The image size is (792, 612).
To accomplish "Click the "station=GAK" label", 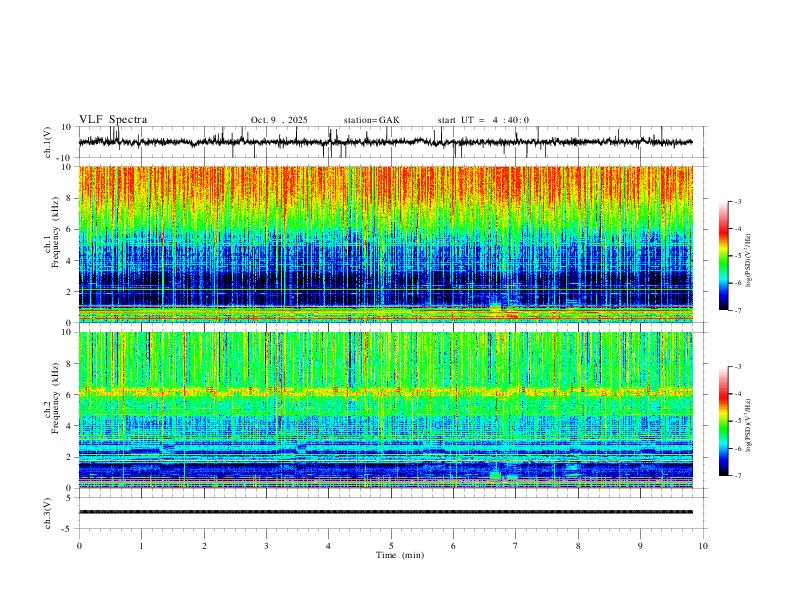I will click(371, 120).
